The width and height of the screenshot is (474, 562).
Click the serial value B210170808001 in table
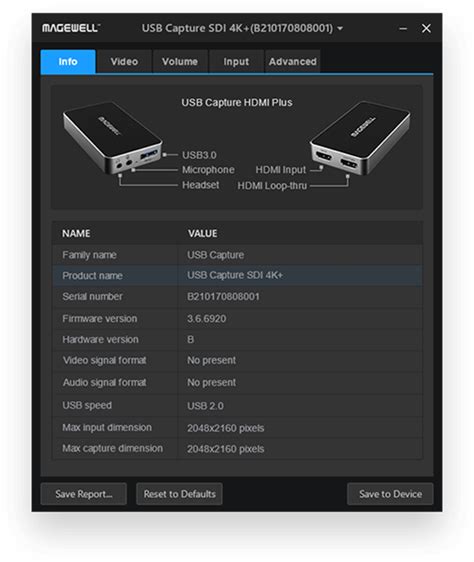tap(223, 296)
